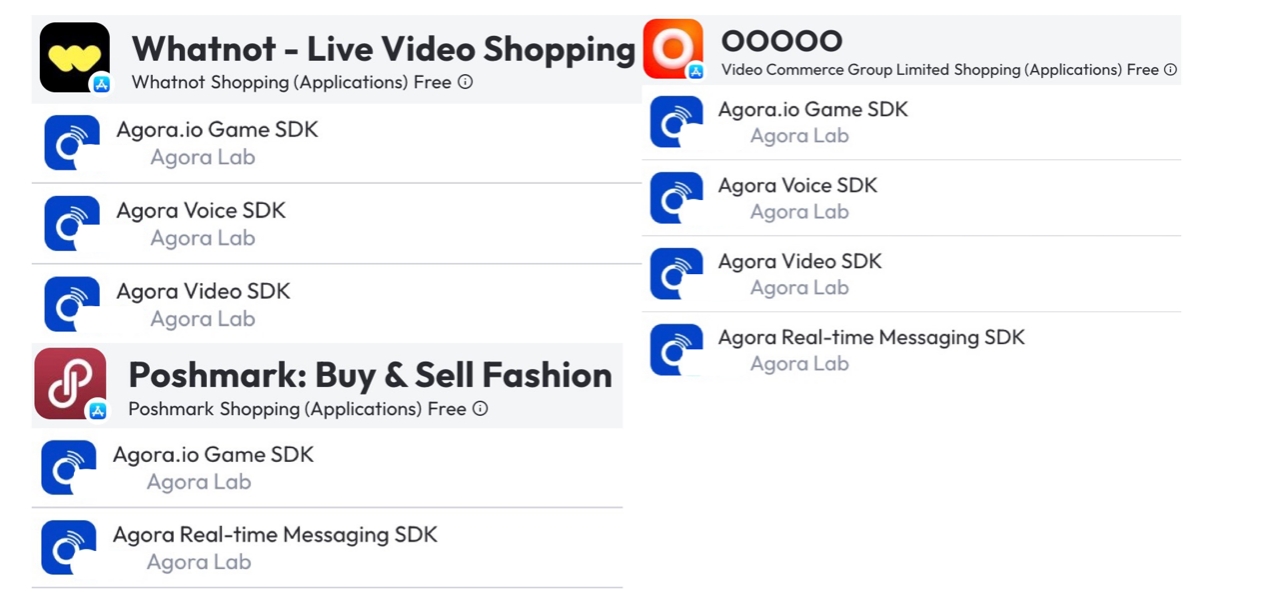Click the info icon next to Whatnot Free

point(465,82)
